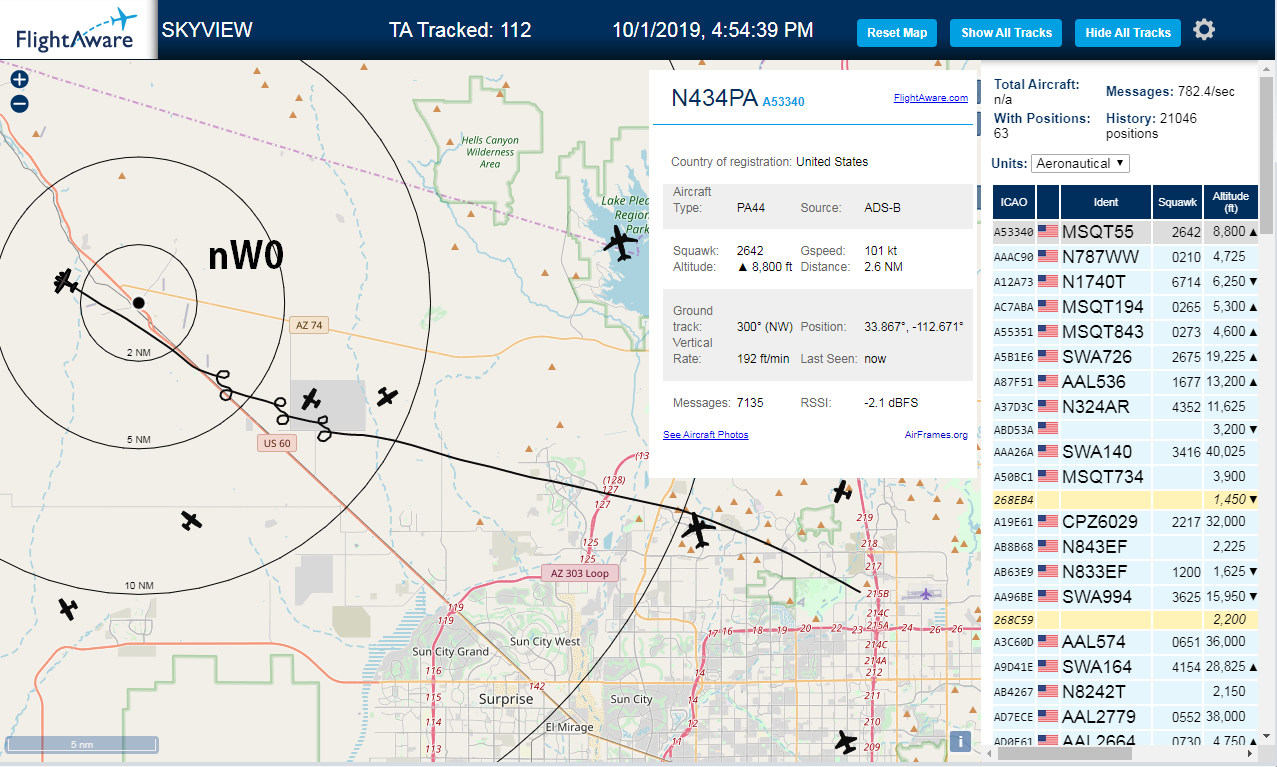Viewport: 1277px width, 767px height.
Task: Sort table by ICAO column header
Action: (x=1014, y=202)
